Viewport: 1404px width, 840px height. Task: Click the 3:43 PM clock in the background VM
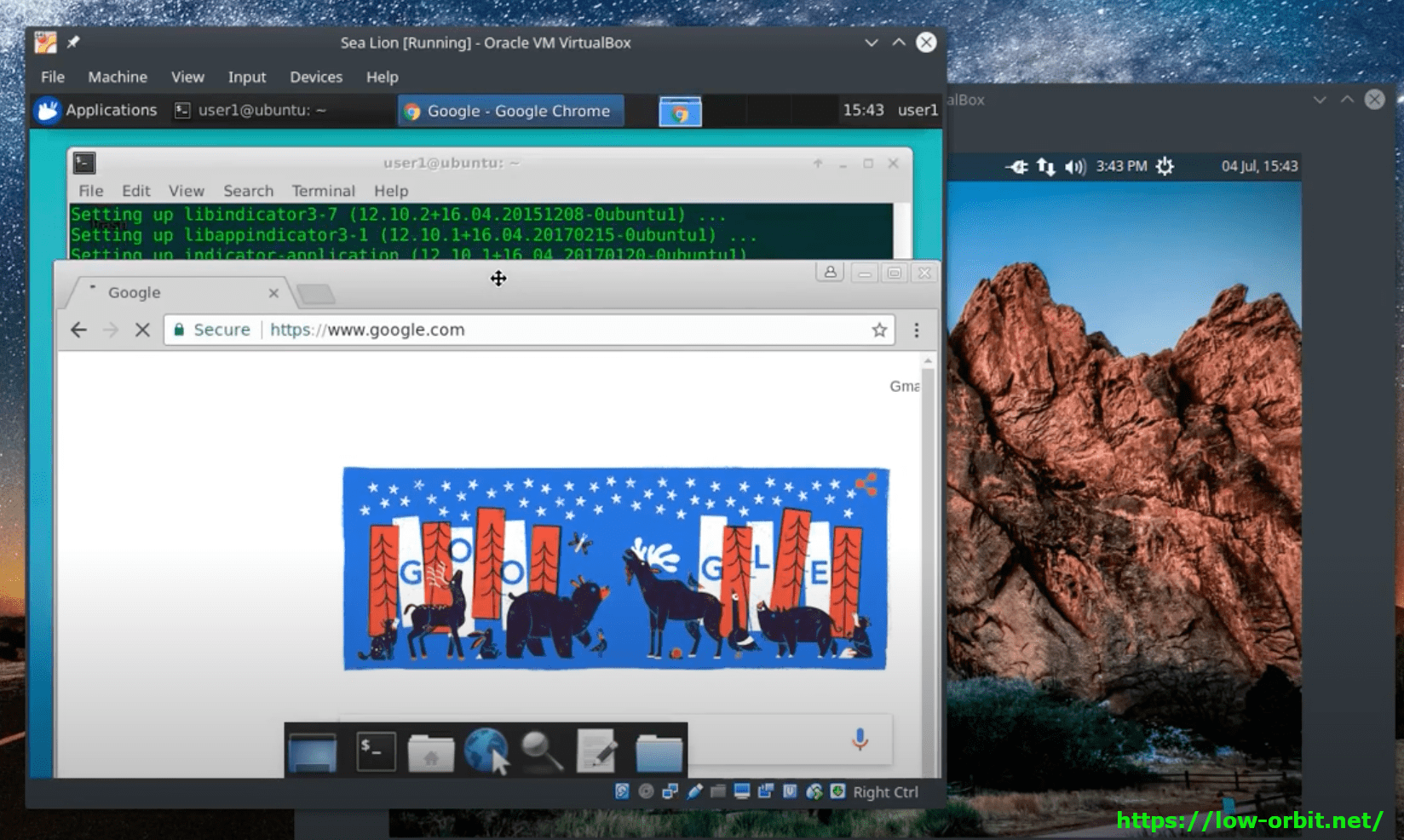[1121, 166]
